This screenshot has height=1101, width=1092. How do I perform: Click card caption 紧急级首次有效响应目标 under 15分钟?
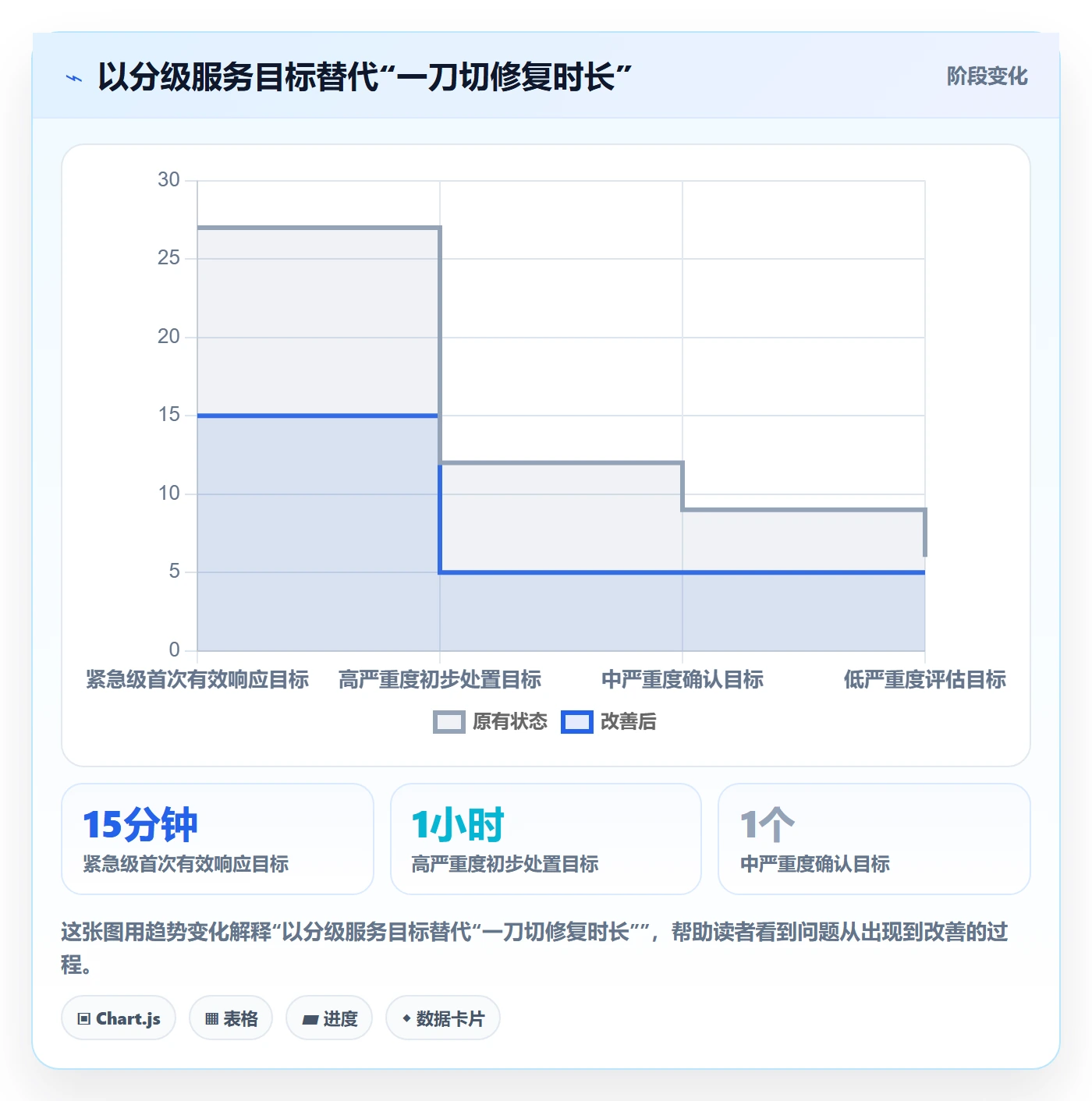(186, 864)
